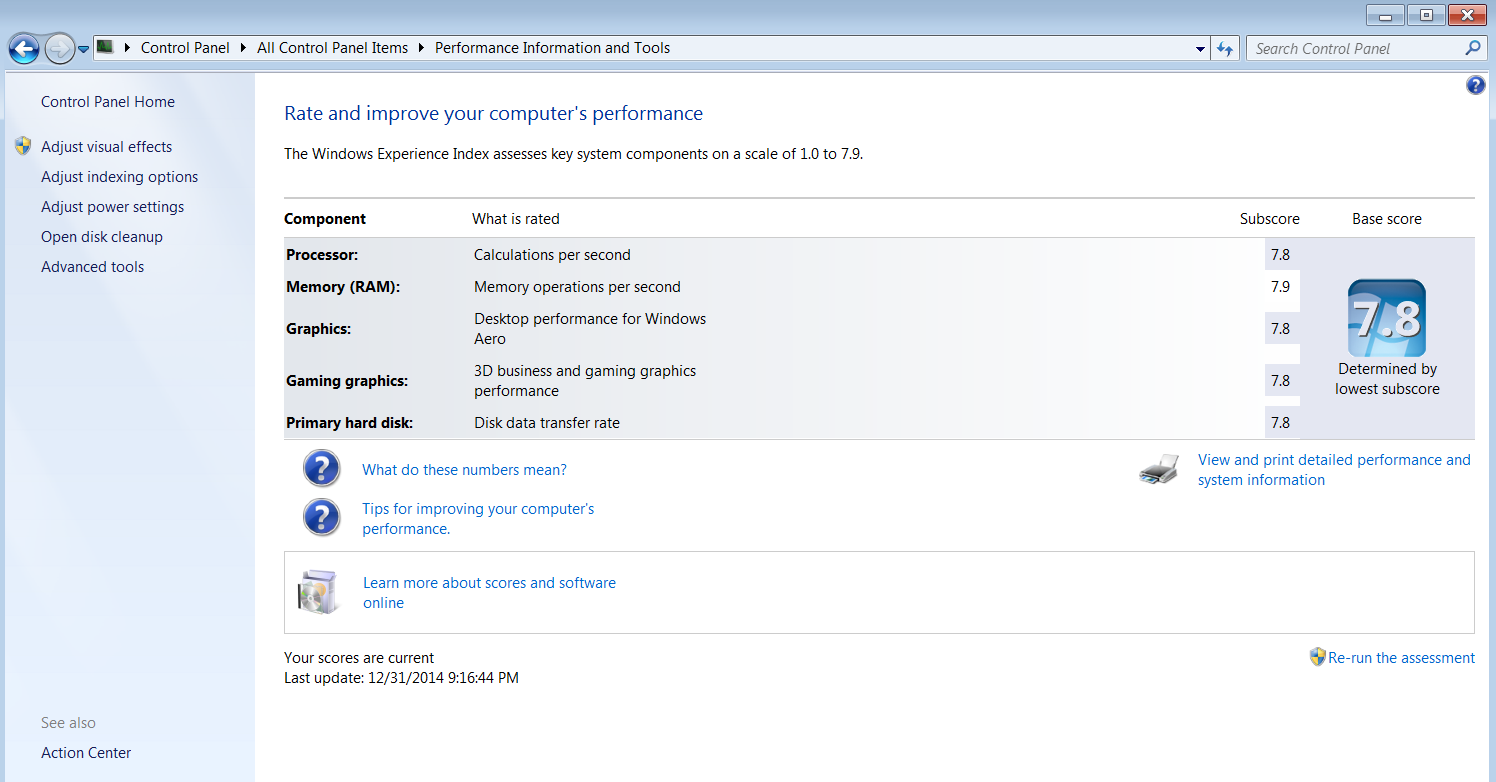The image size is (1496, 782).
Task: Click the shield icon beside Re-run the assessment
Action: pos(1318,657)
